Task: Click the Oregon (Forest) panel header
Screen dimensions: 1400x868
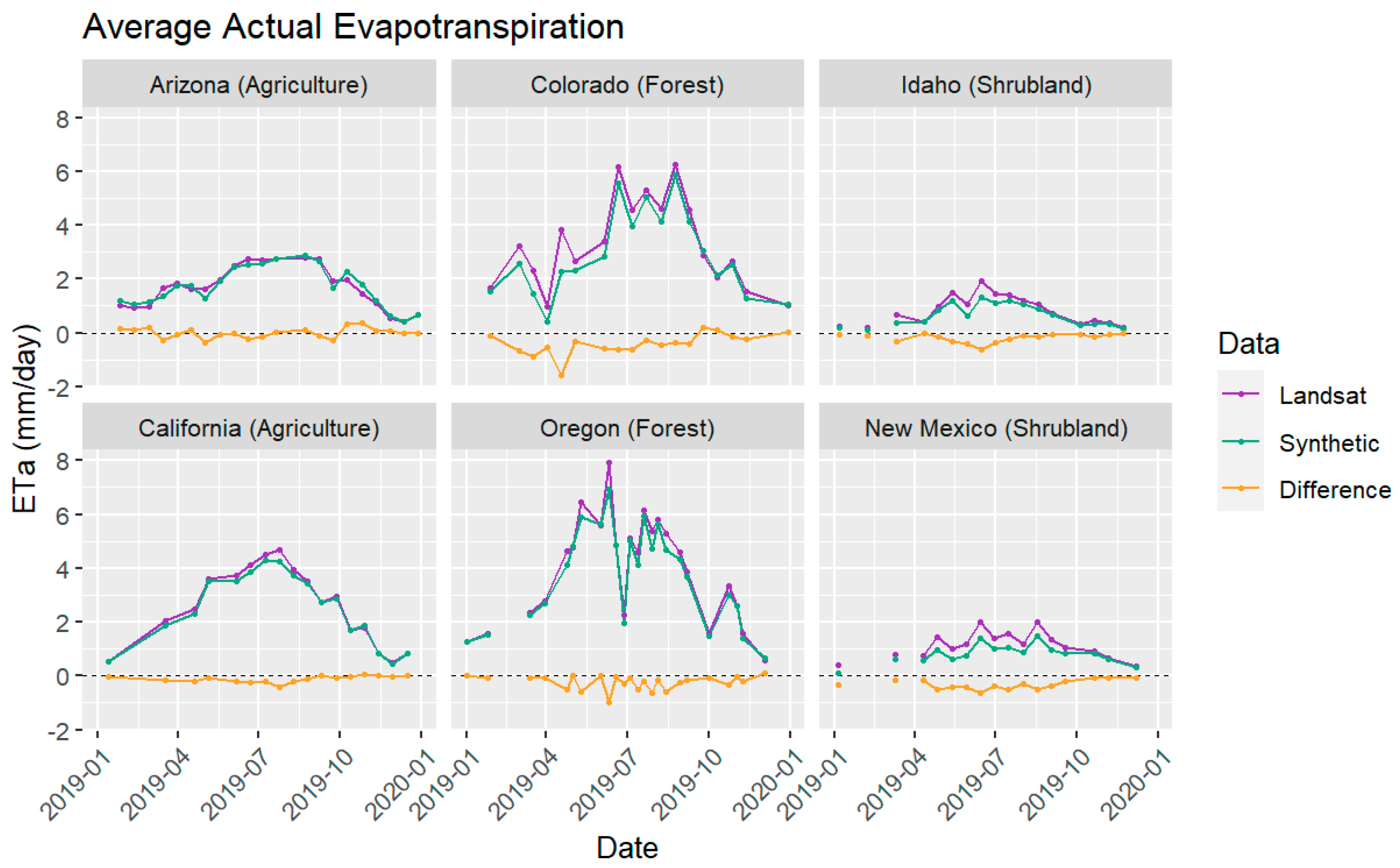Action: pyautogui.click(x=627, y=428)
